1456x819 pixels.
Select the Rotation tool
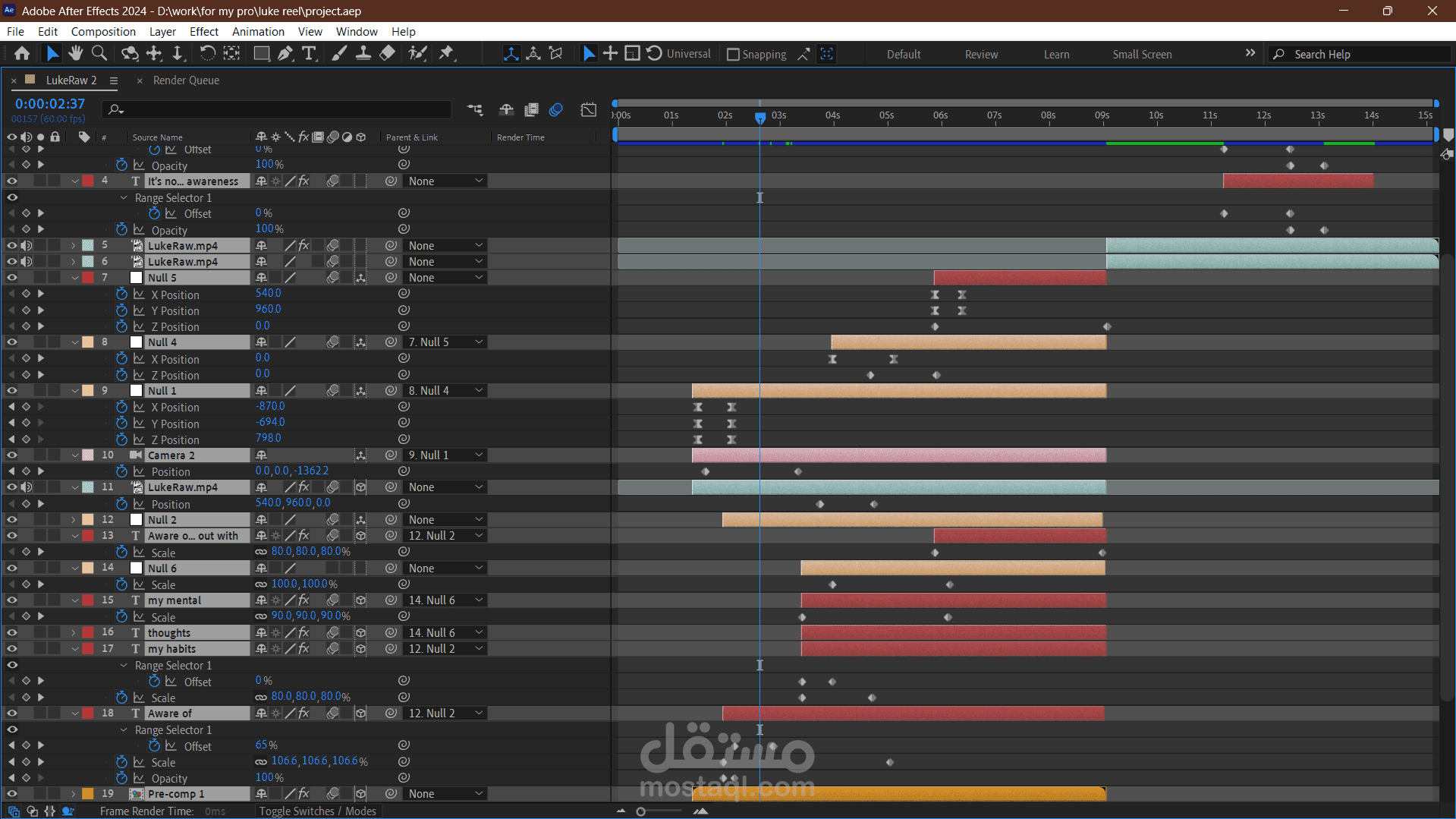(207, 53)
